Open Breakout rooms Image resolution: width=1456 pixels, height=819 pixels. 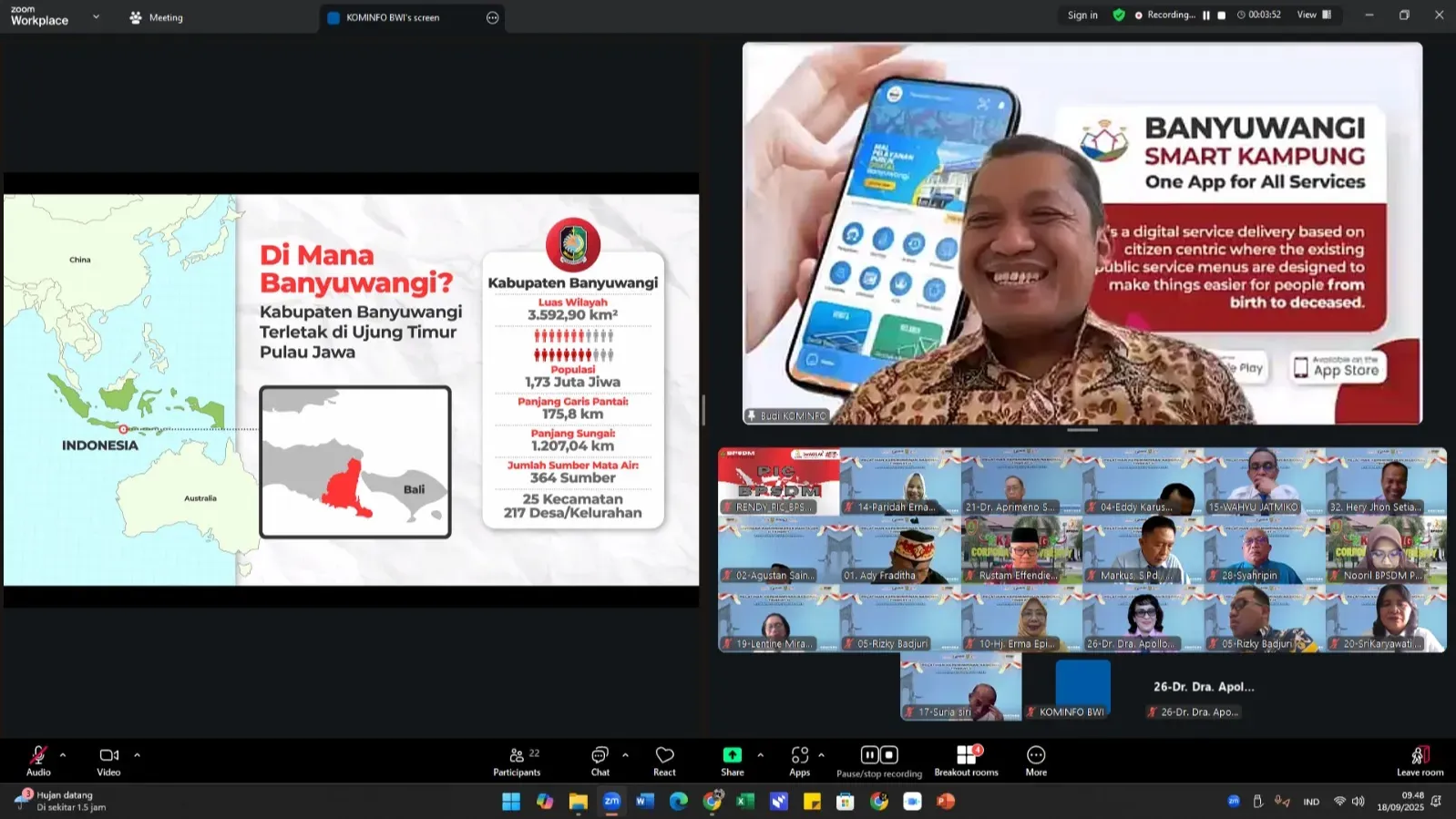[x=966, y=761]
